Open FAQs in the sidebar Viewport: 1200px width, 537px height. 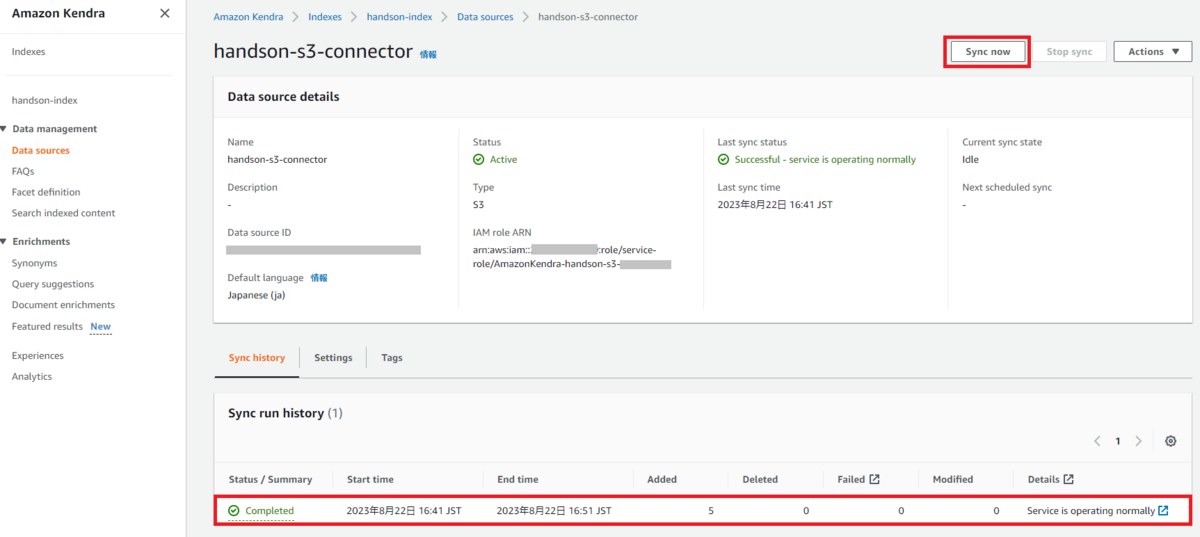coord(23,172)
